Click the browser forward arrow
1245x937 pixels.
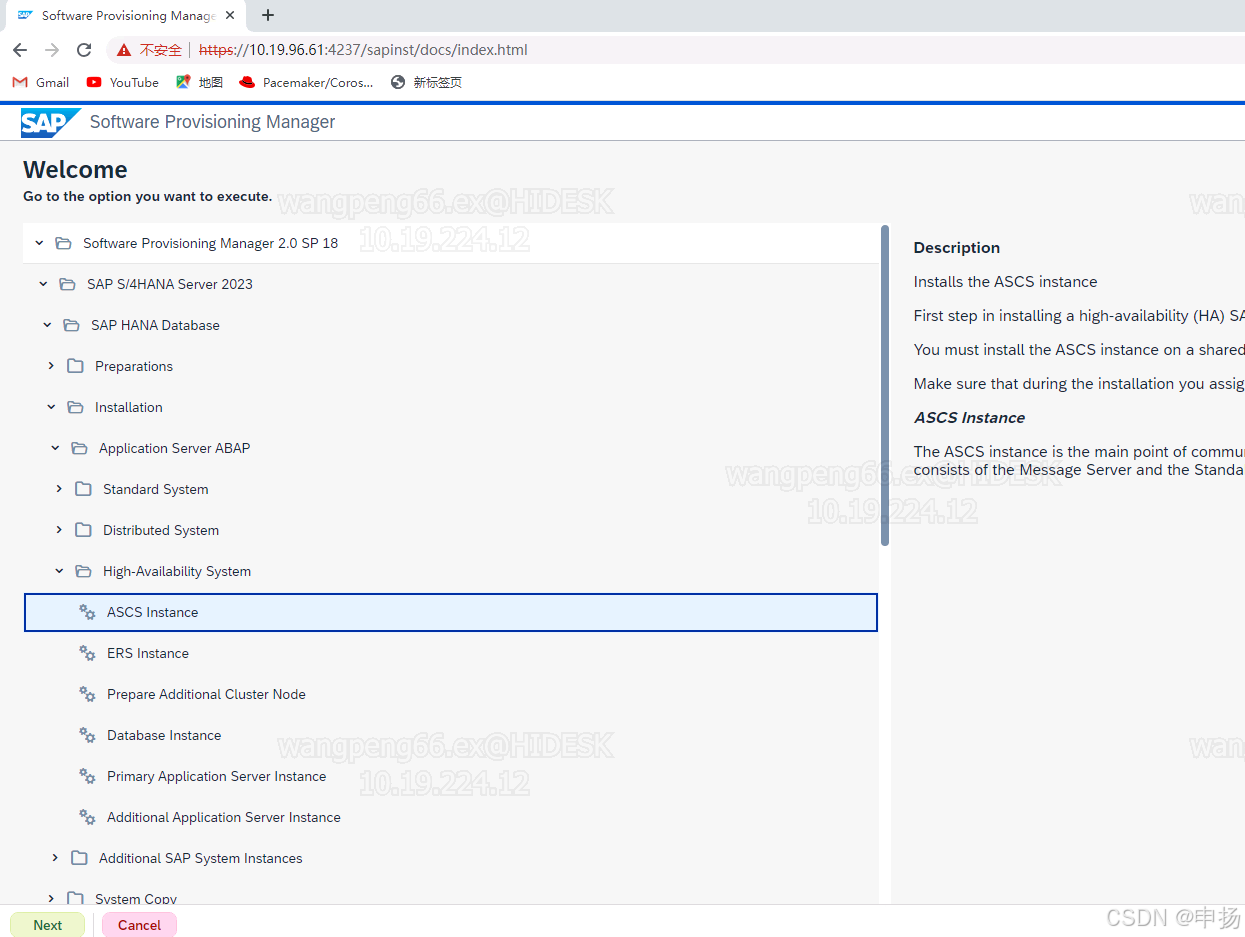coord(52,50)
